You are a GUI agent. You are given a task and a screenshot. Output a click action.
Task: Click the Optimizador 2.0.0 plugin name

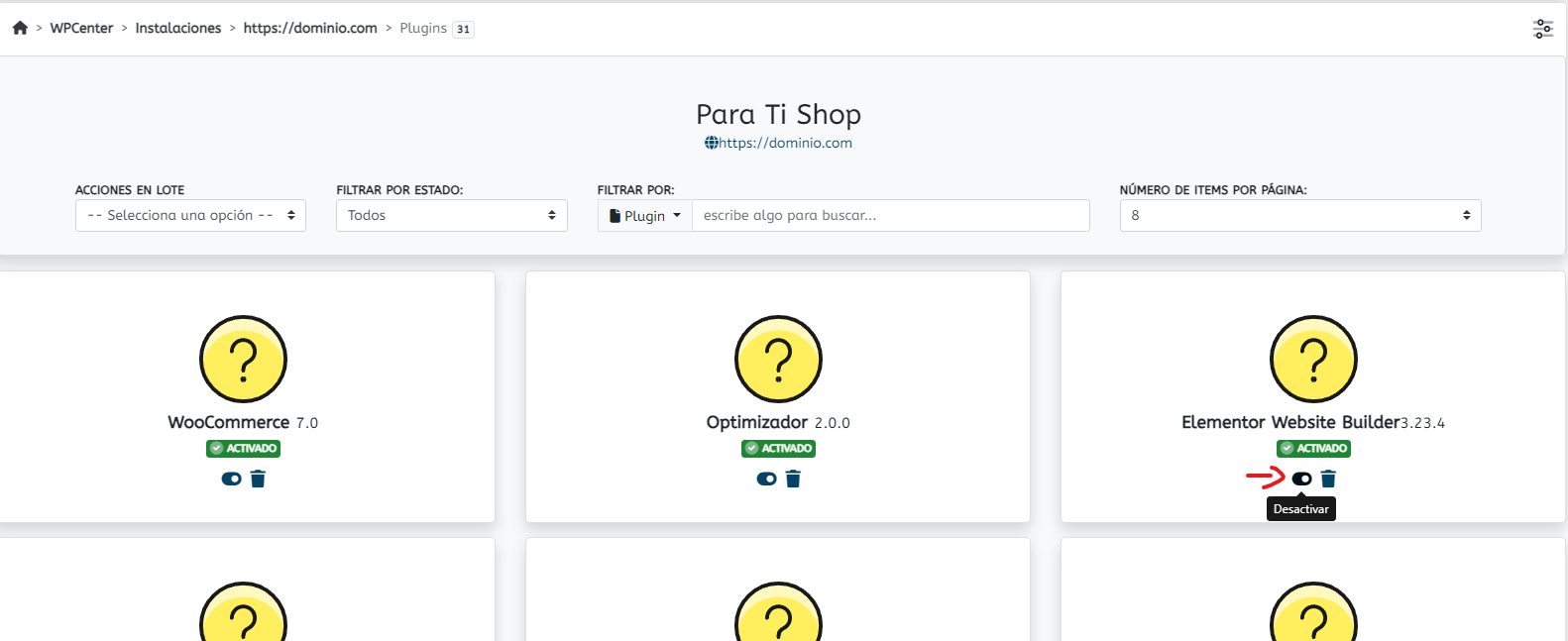(x=778, y=422)
